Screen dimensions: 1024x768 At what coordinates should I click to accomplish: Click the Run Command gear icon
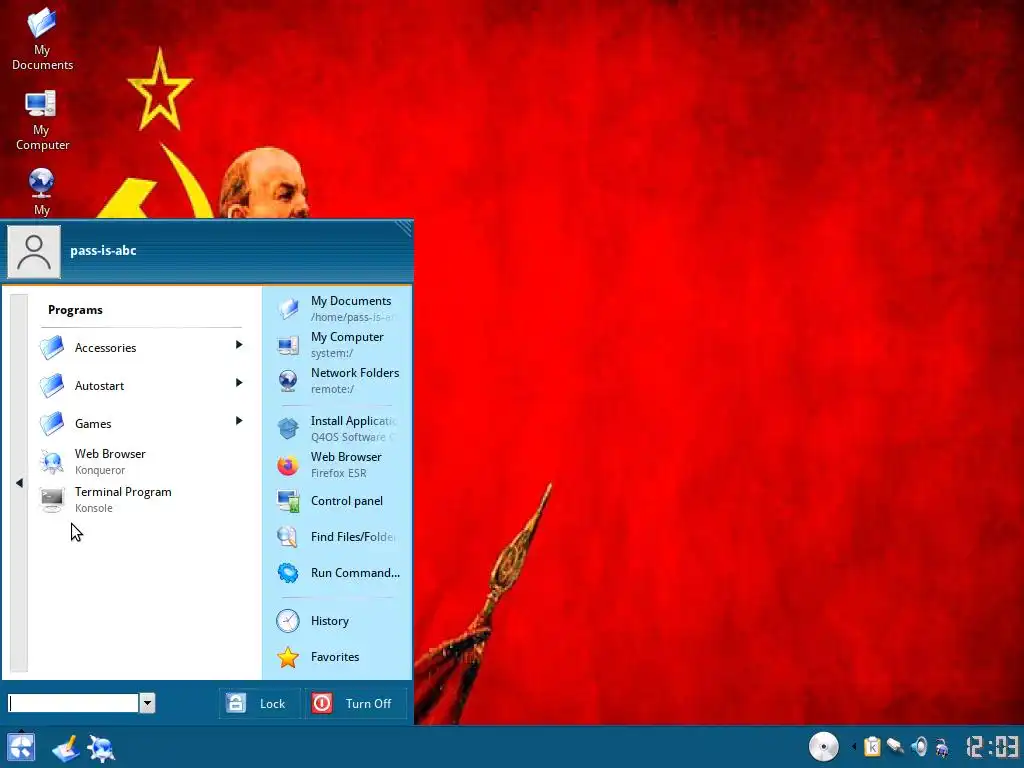tap(287, 573)
